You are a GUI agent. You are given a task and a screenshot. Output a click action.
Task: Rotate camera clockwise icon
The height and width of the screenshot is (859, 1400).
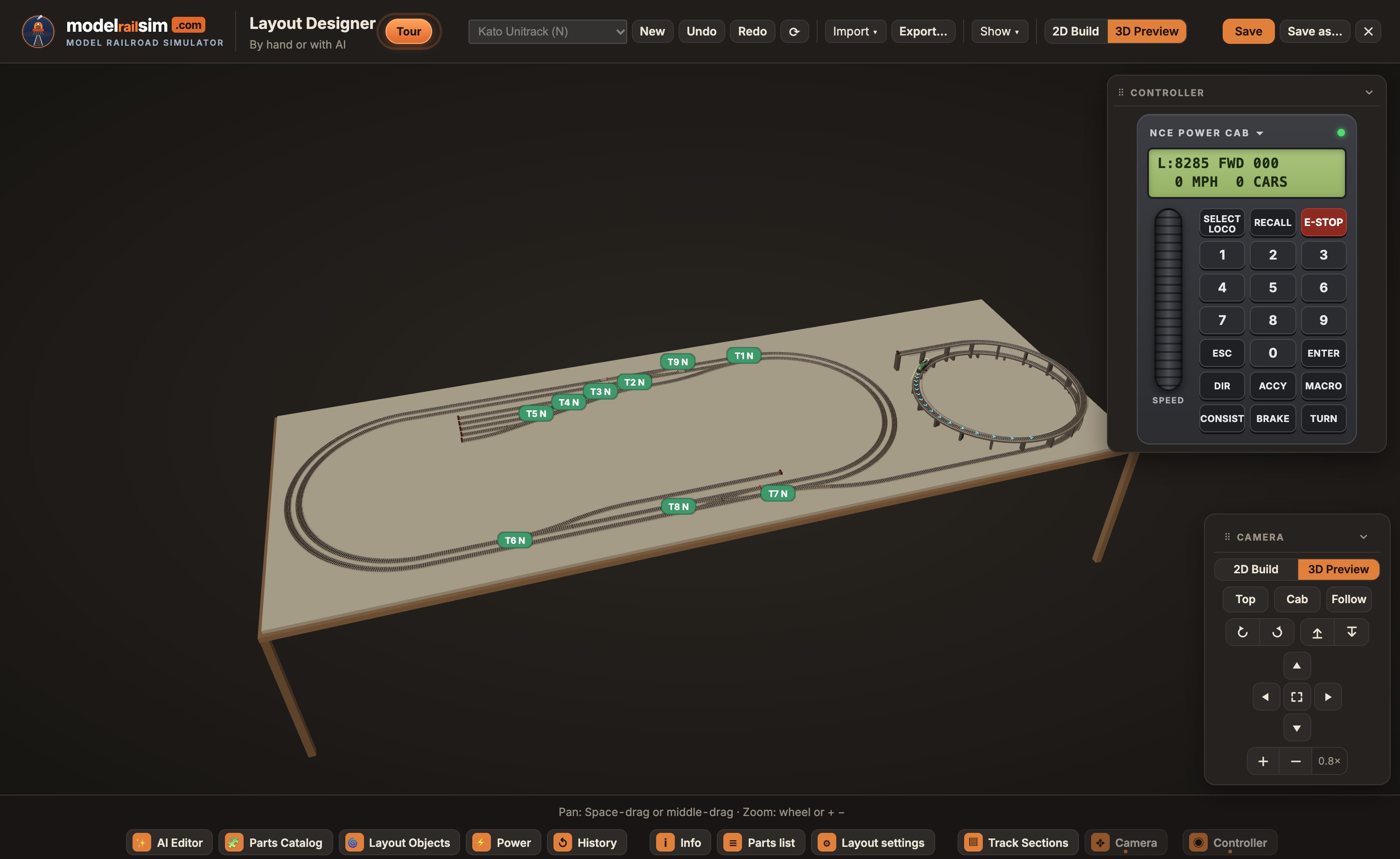coord(1277,632)
